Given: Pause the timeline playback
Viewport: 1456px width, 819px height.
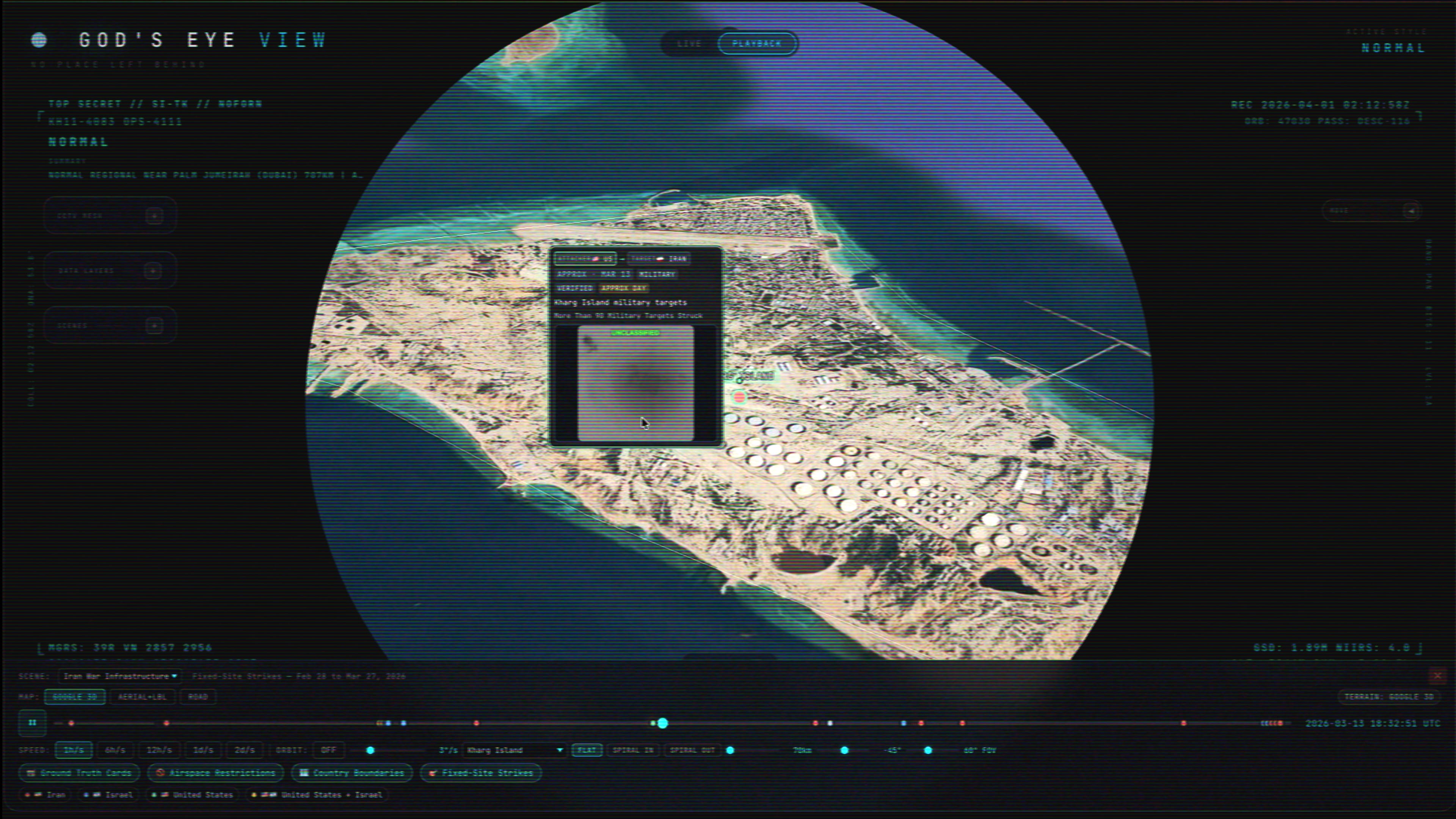Looking at the screenshot, I should click(32, 722).
